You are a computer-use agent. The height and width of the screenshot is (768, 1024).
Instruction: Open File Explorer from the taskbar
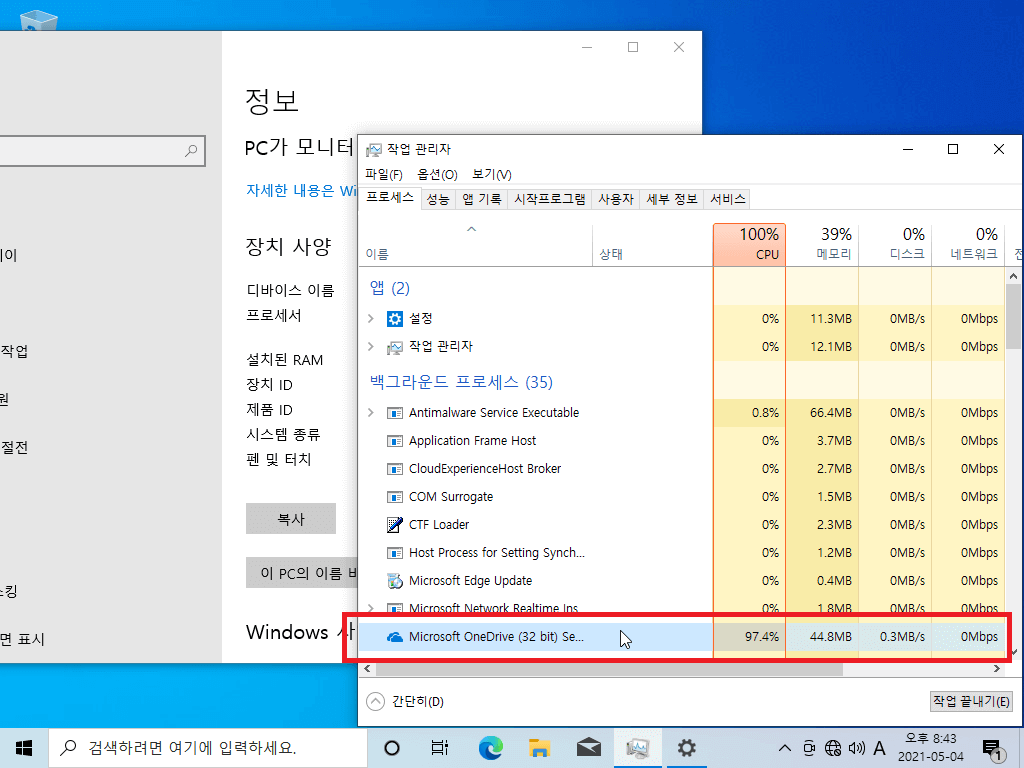coord(539,748)
